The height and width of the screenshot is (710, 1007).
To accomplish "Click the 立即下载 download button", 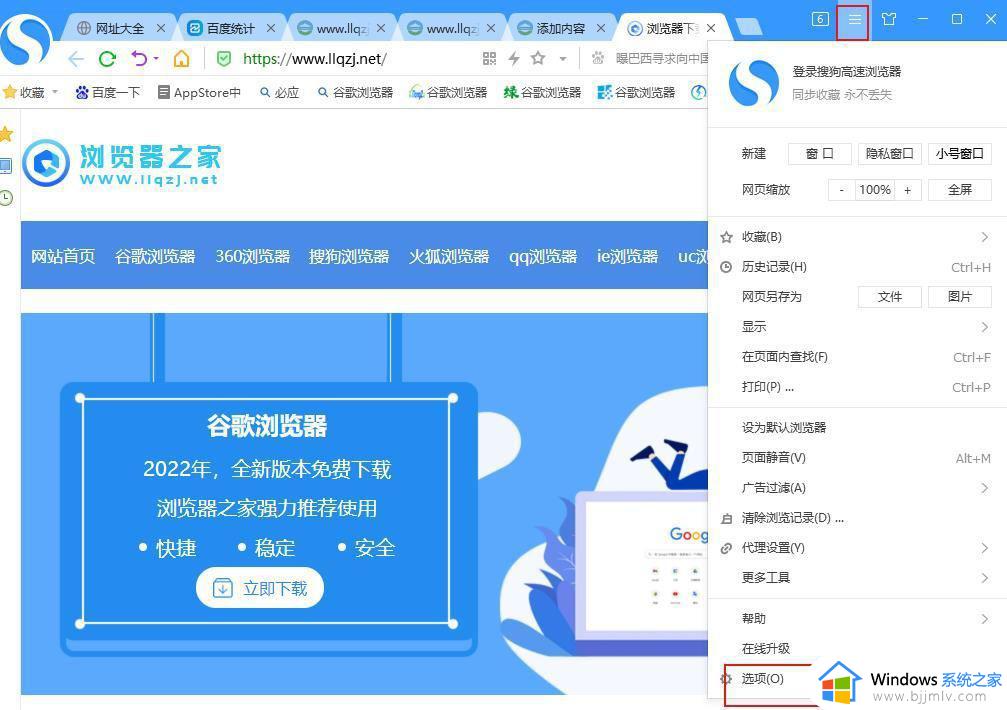I will pyautogui.click(x=259, y=587).
